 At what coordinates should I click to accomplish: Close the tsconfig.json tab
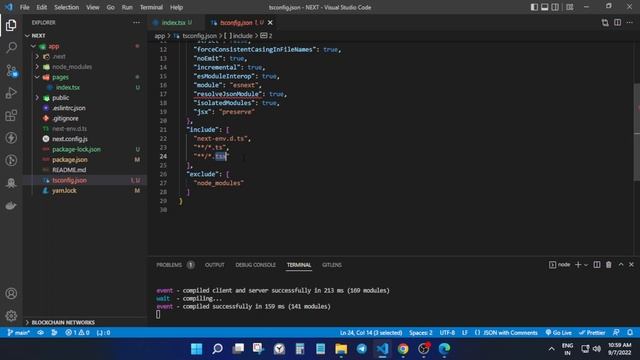coord(270,22)
